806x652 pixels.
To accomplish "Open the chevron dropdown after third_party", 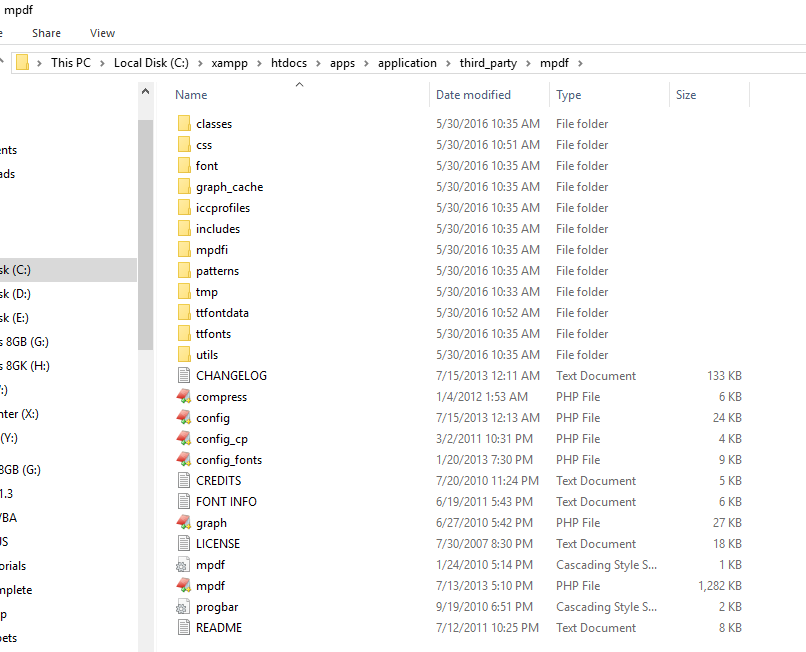I will 528,63.
